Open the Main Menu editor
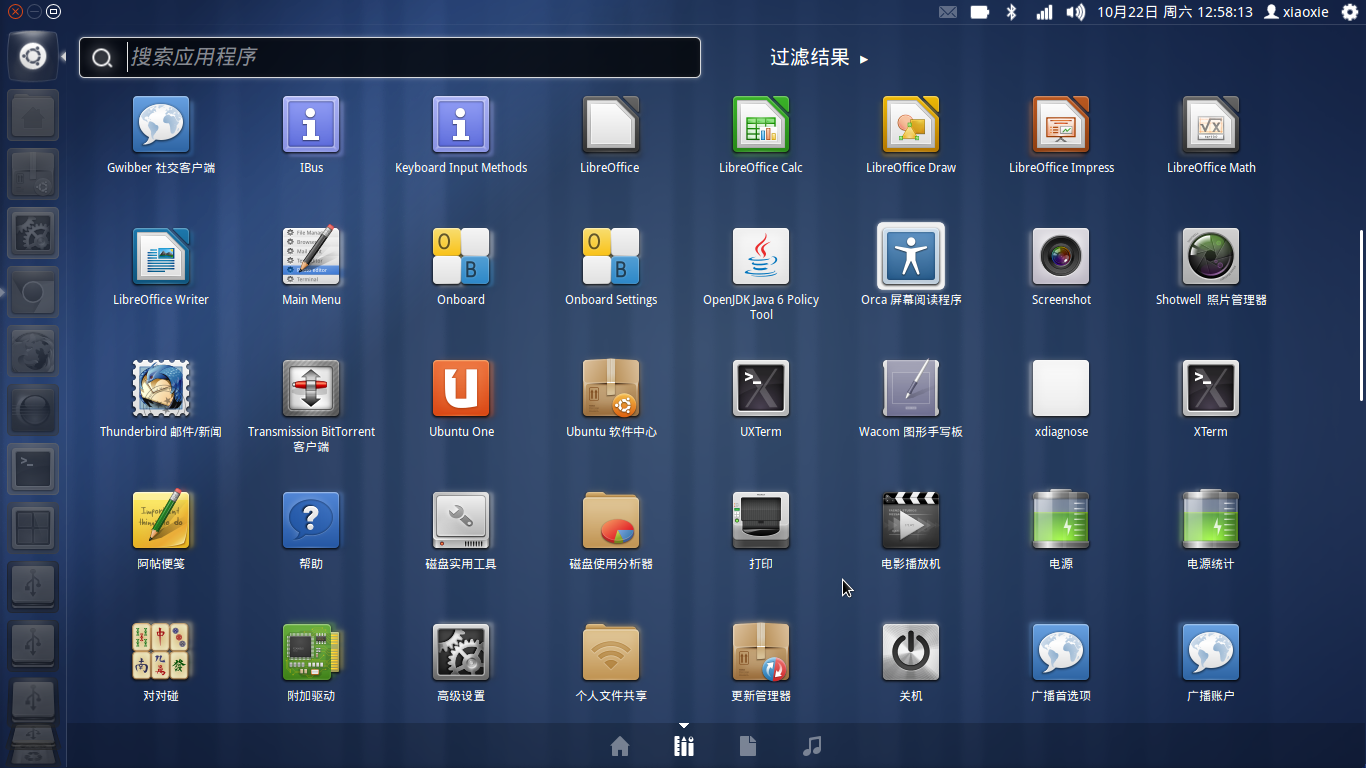 coord(311,257)
